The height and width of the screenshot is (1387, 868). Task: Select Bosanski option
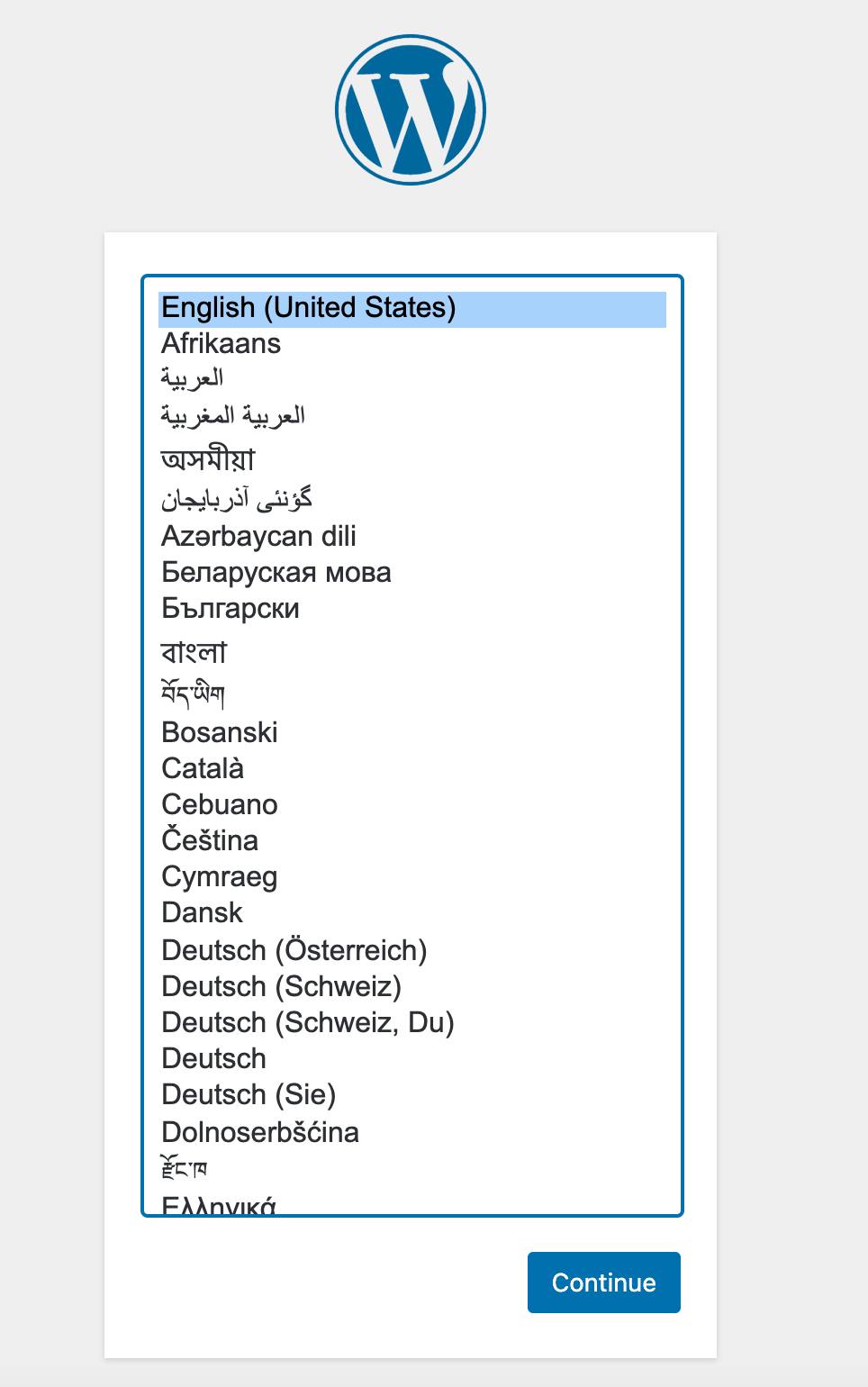click(219, 732)
